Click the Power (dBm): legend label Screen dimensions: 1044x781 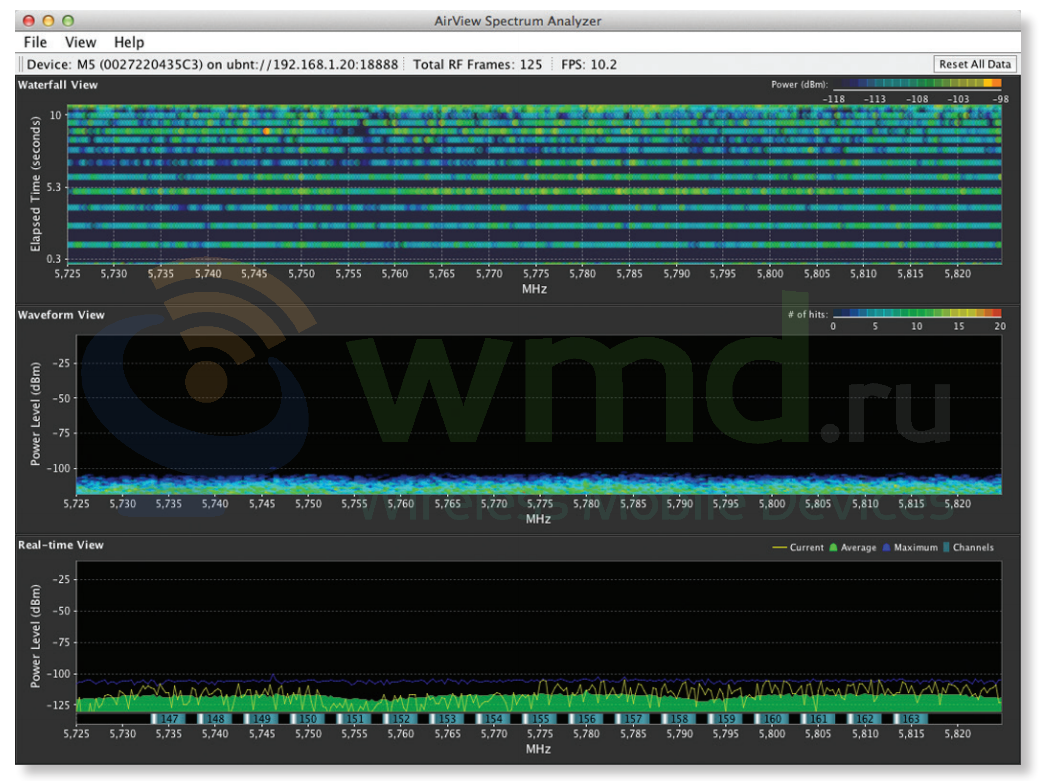click(799, 85)
